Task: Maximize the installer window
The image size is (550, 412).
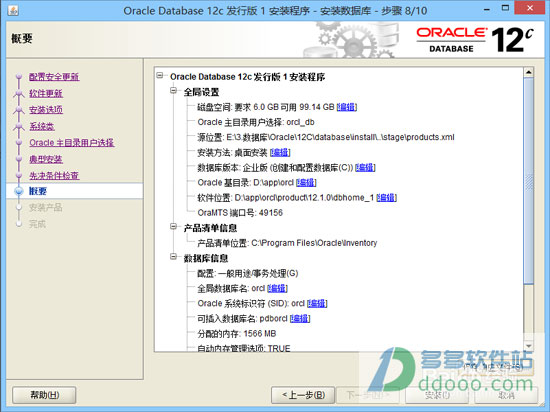Action: point(505,8)
